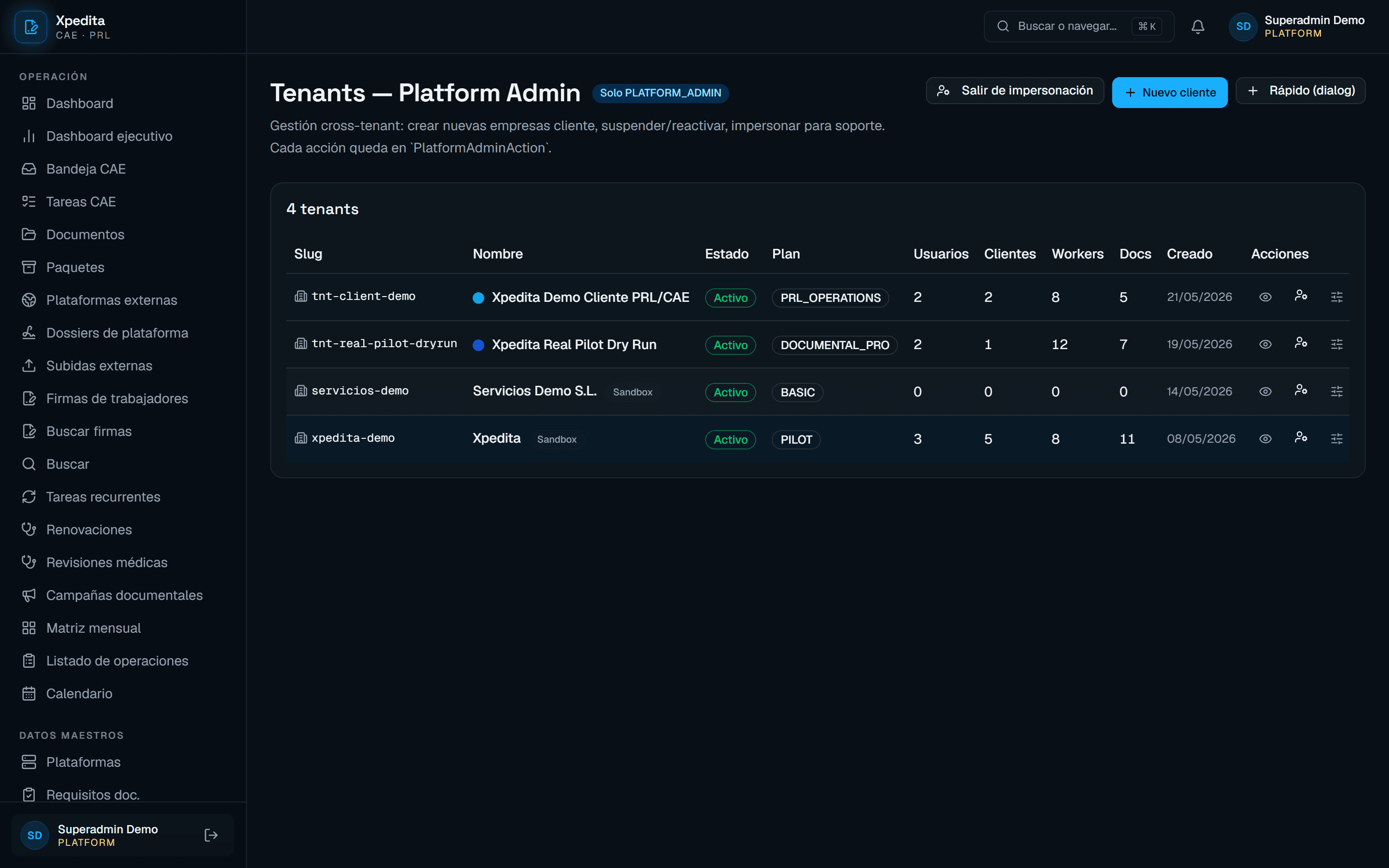Click the Activo status of servicios-demo
1389x868 pixels.
(730, 392)
